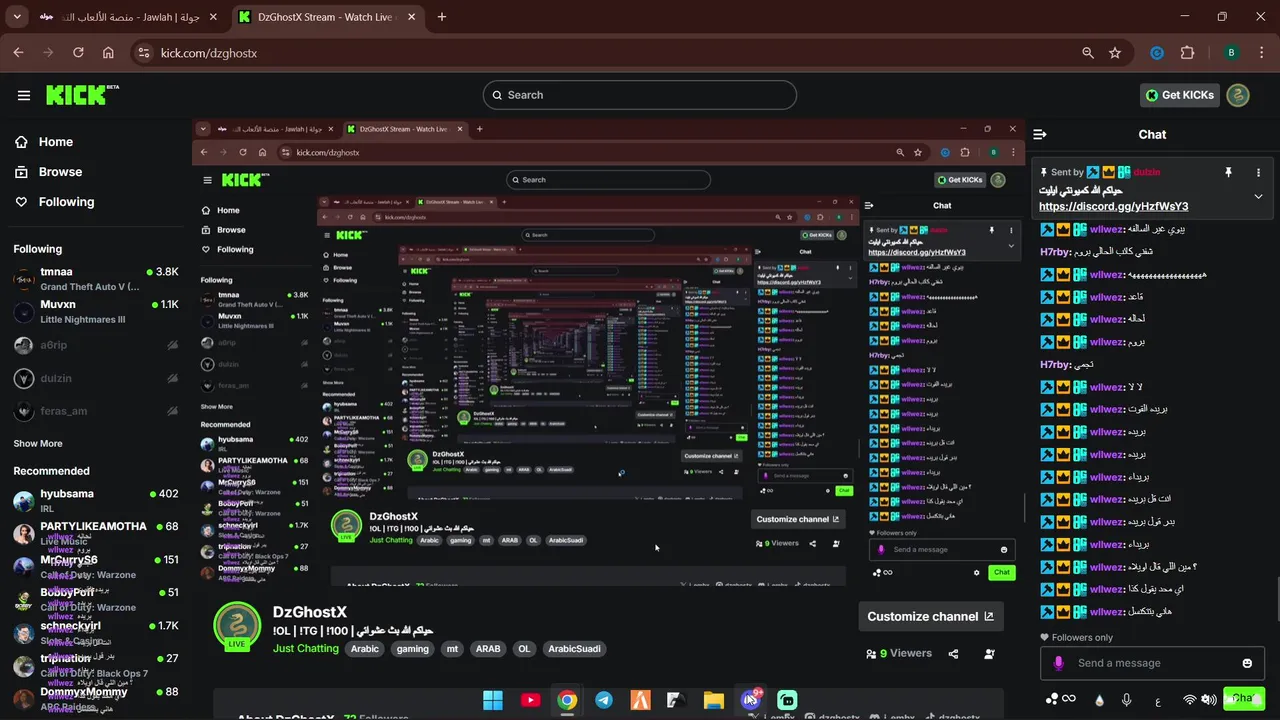Screen dimensions: 1280x720
Task: Open Just Chatting category link under large DzGhostX
Action: click(x=306, y=649)
